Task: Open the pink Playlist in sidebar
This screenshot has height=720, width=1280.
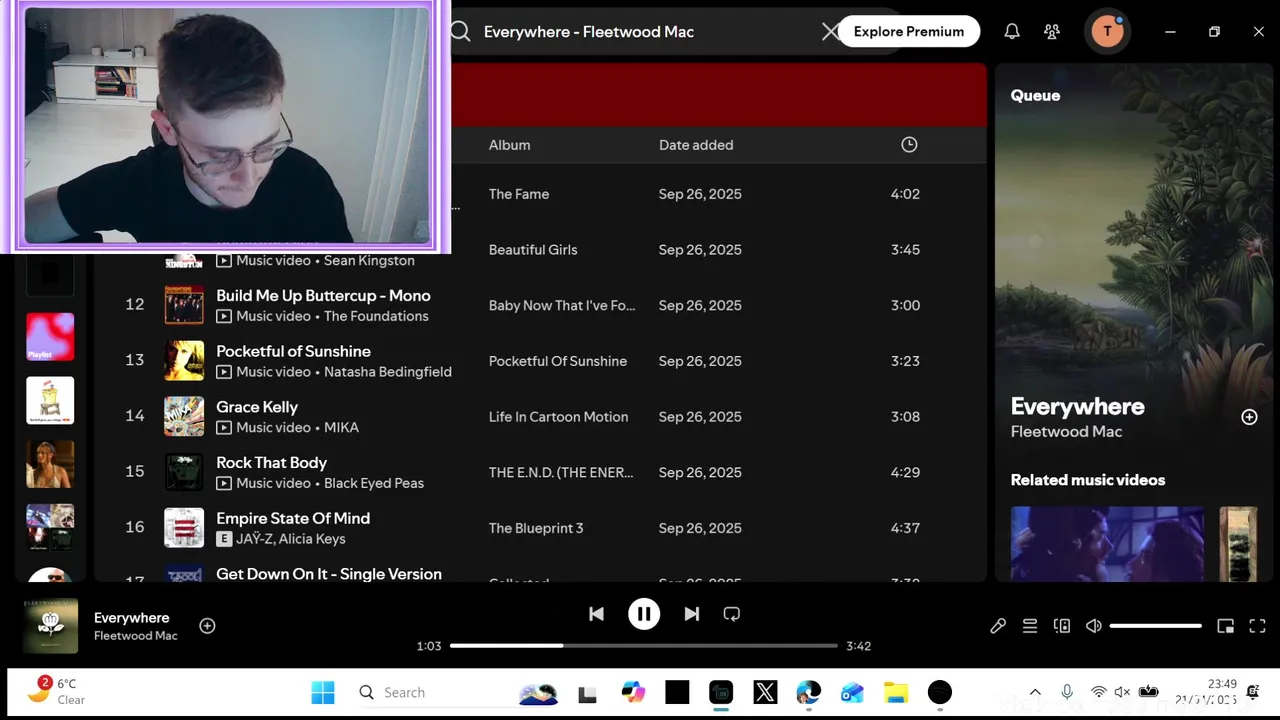Action: (50, 337)
